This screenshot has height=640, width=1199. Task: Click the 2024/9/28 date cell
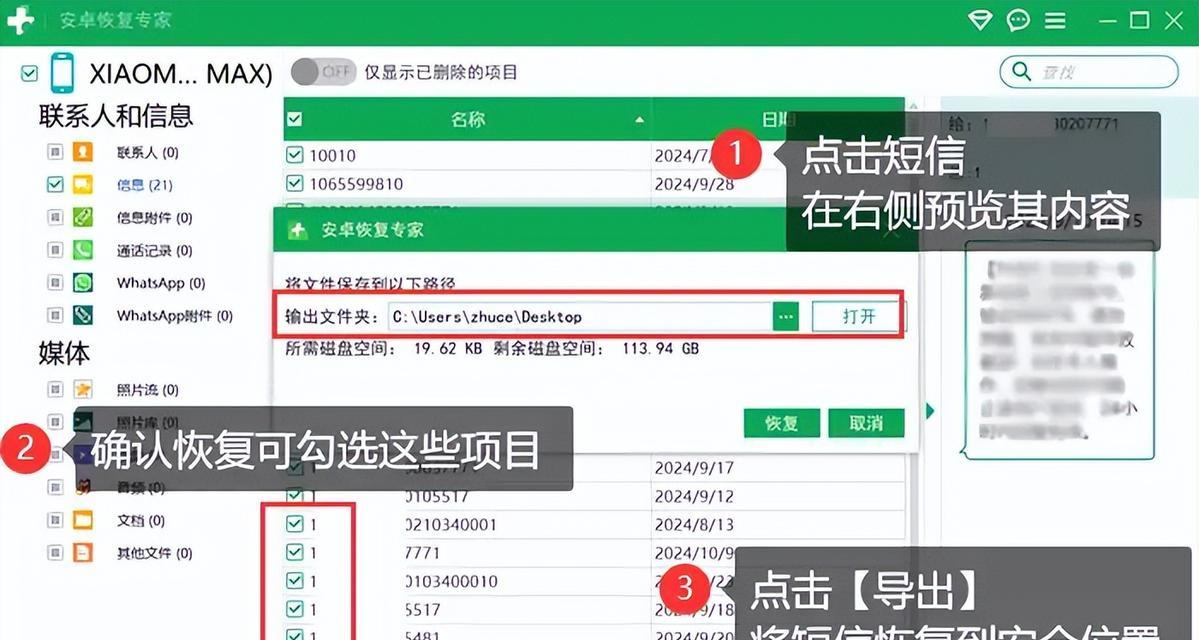(694, 184)
